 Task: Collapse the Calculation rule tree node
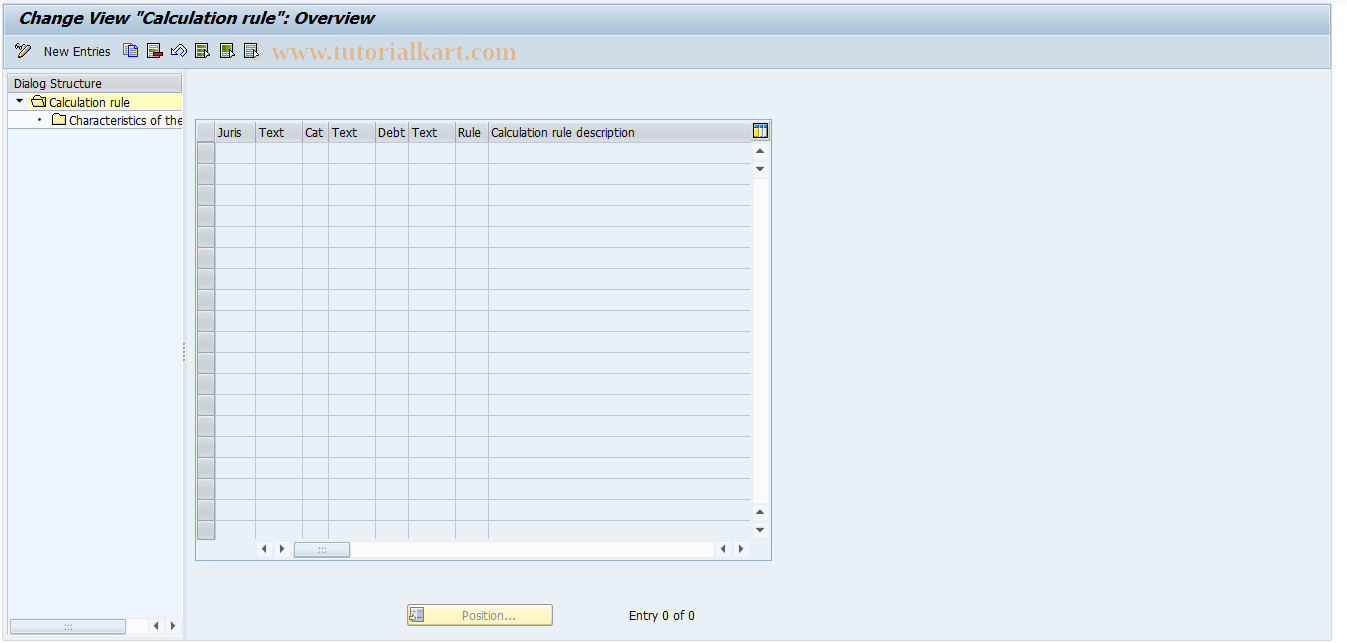coord(19,102)
